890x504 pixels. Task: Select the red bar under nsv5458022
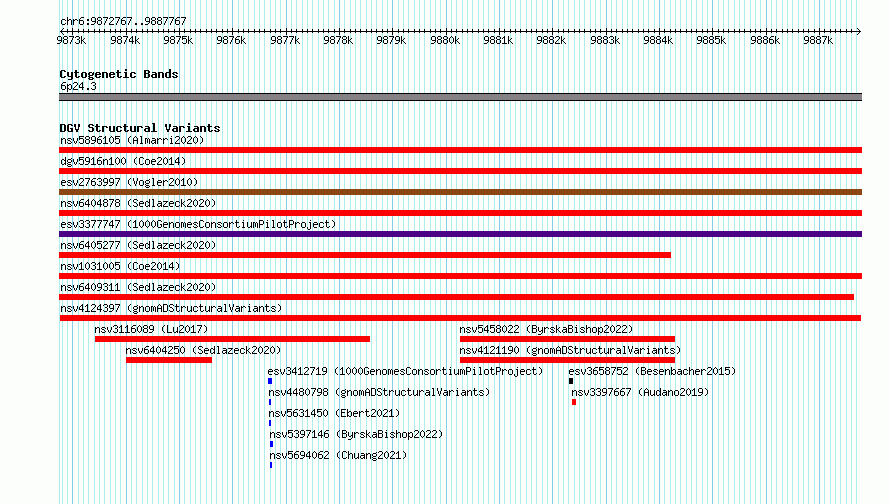click(567, 339)
